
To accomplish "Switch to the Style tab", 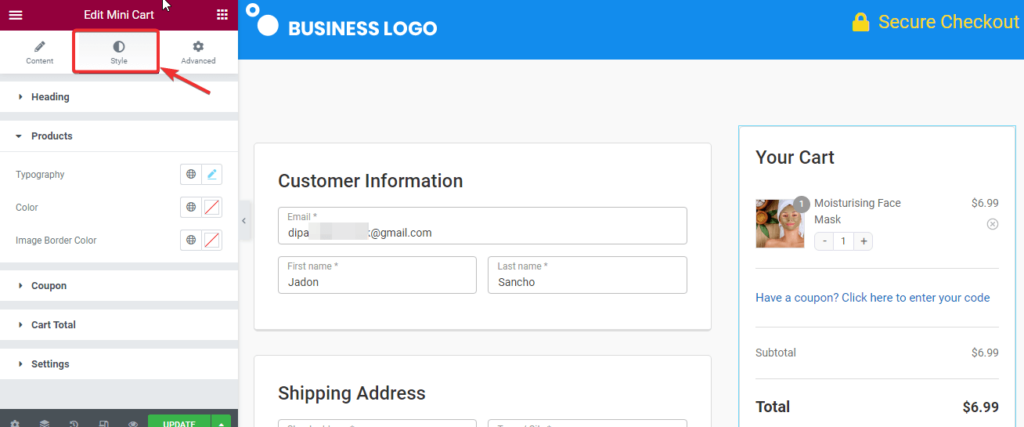I will tap(118, 53).
